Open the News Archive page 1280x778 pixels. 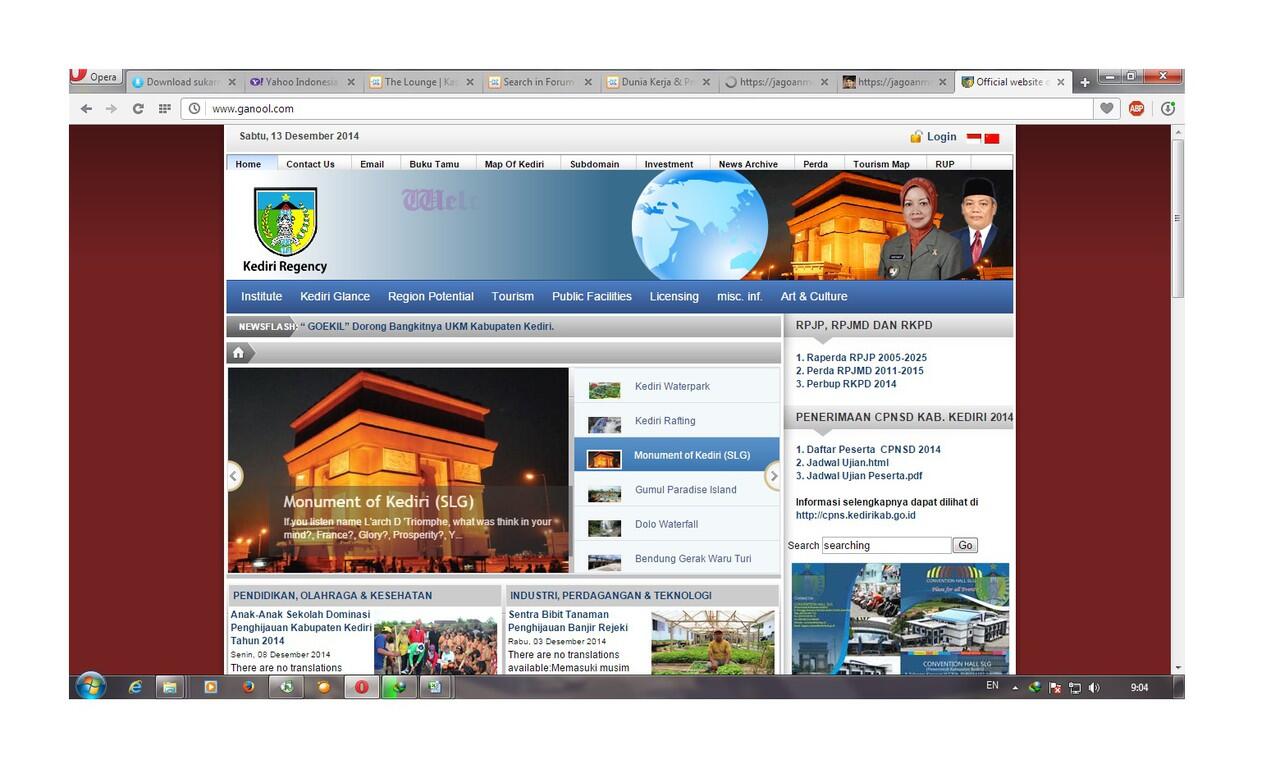pos(748,164)
